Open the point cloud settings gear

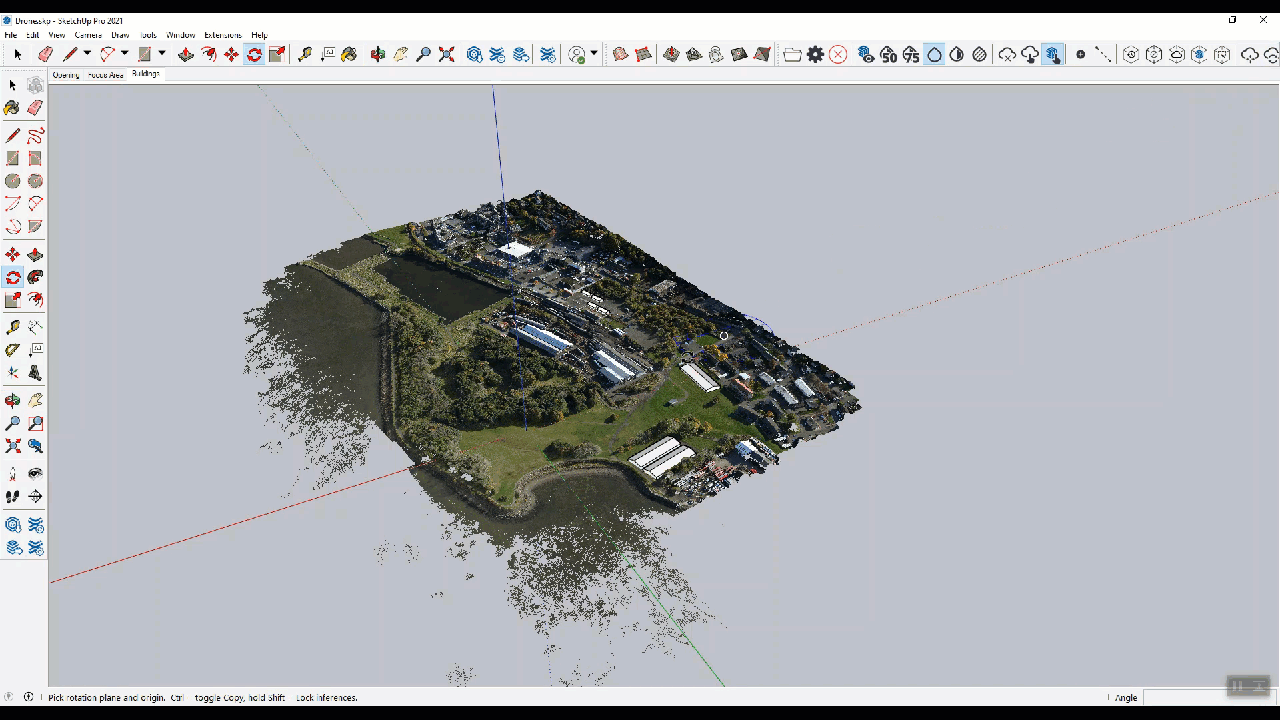pyautogui.click(x=816, y=55)
